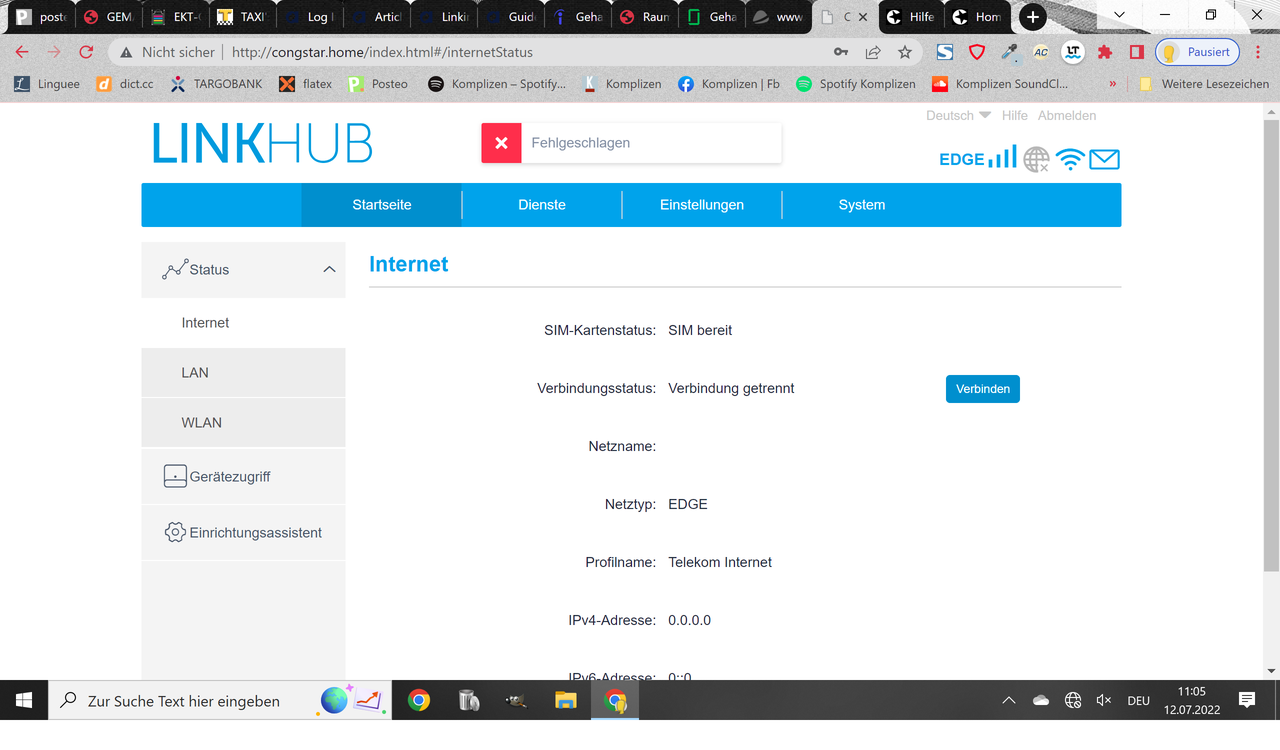Click the Abmelden logout link

click(1066, 116)
